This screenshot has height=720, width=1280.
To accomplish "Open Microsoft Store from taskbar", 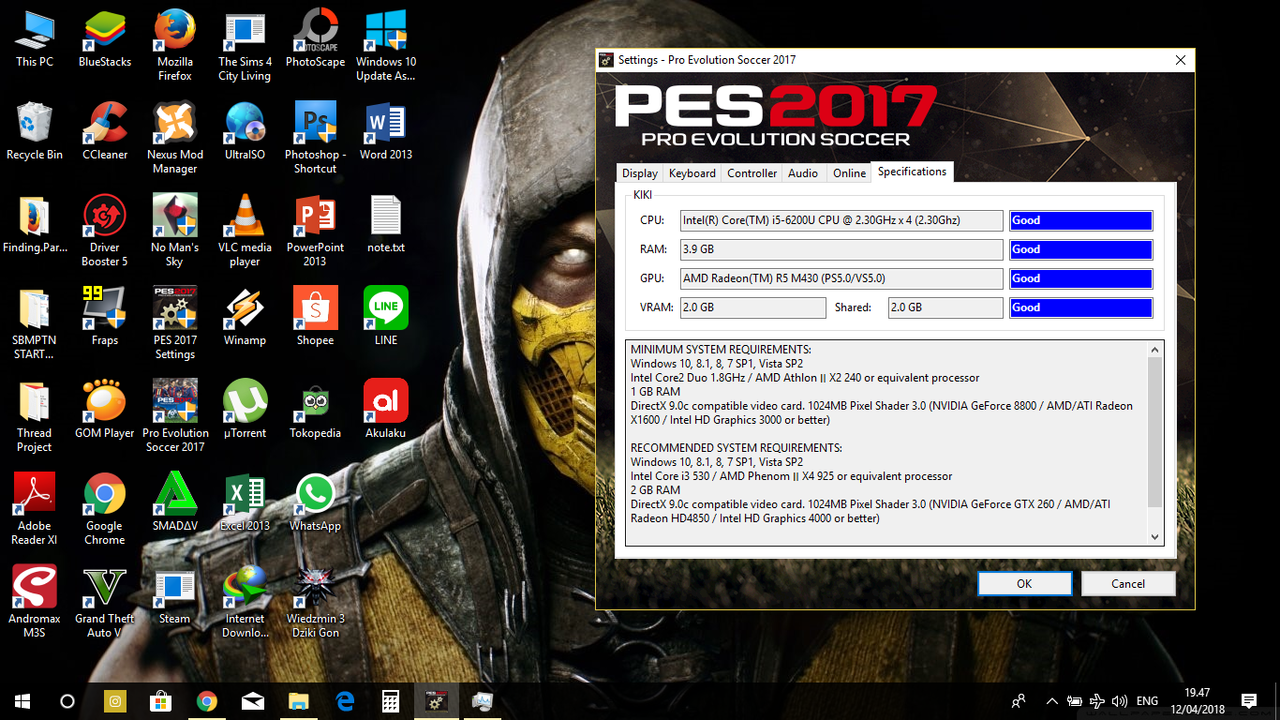I will (161, 701).
